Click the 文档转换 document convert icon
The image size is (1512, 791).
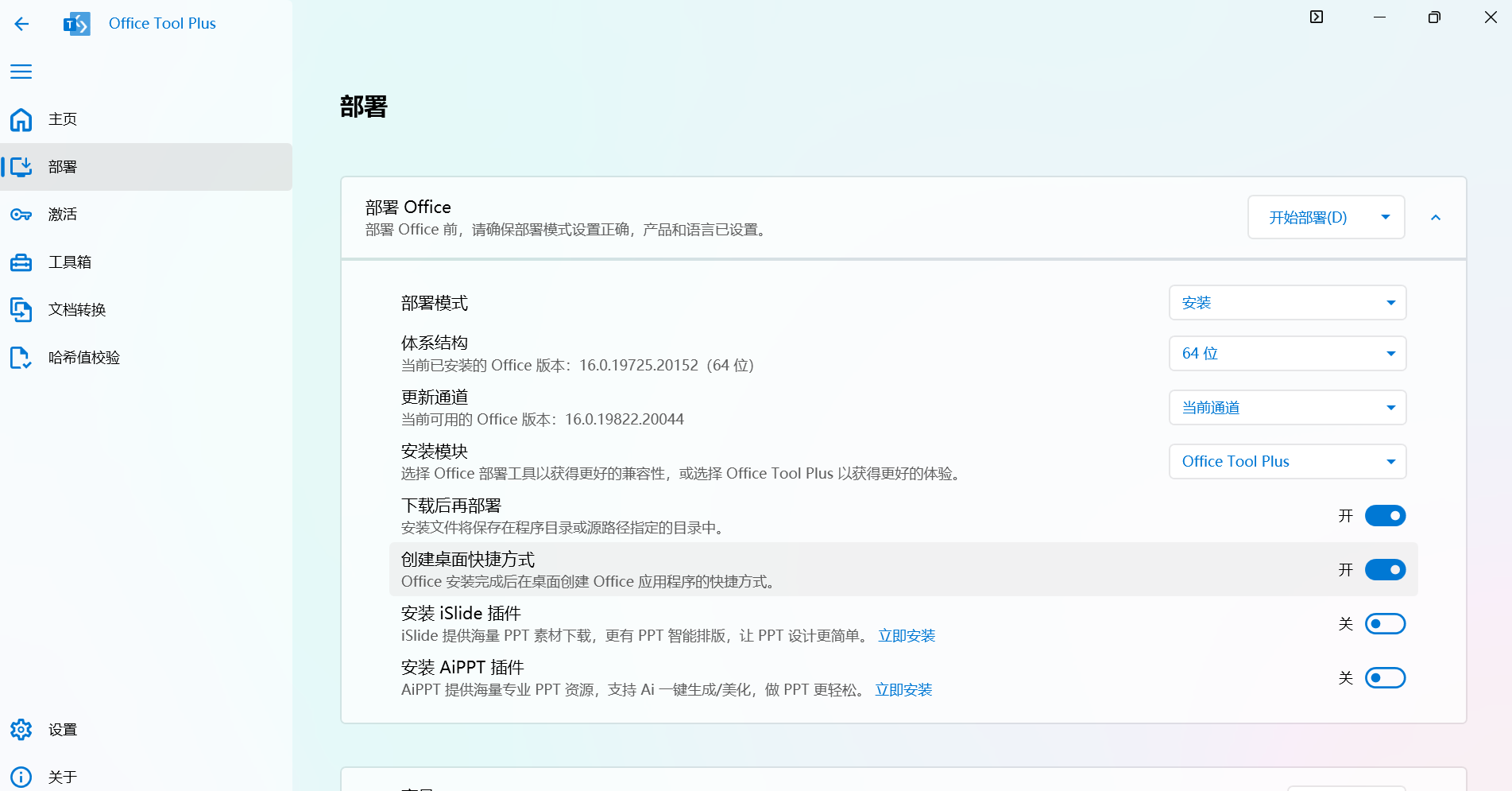pos(21,310)
